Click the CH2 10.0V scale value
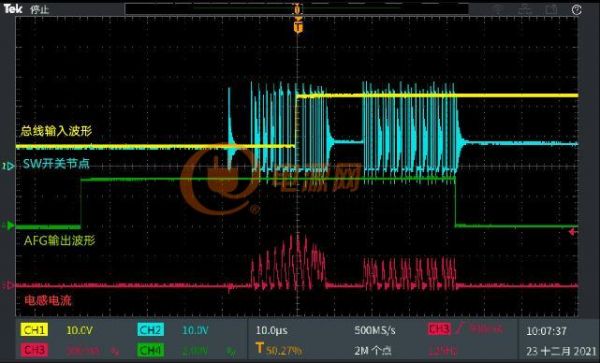Screen dimensions: 600x363 click(x=195, y=330)
